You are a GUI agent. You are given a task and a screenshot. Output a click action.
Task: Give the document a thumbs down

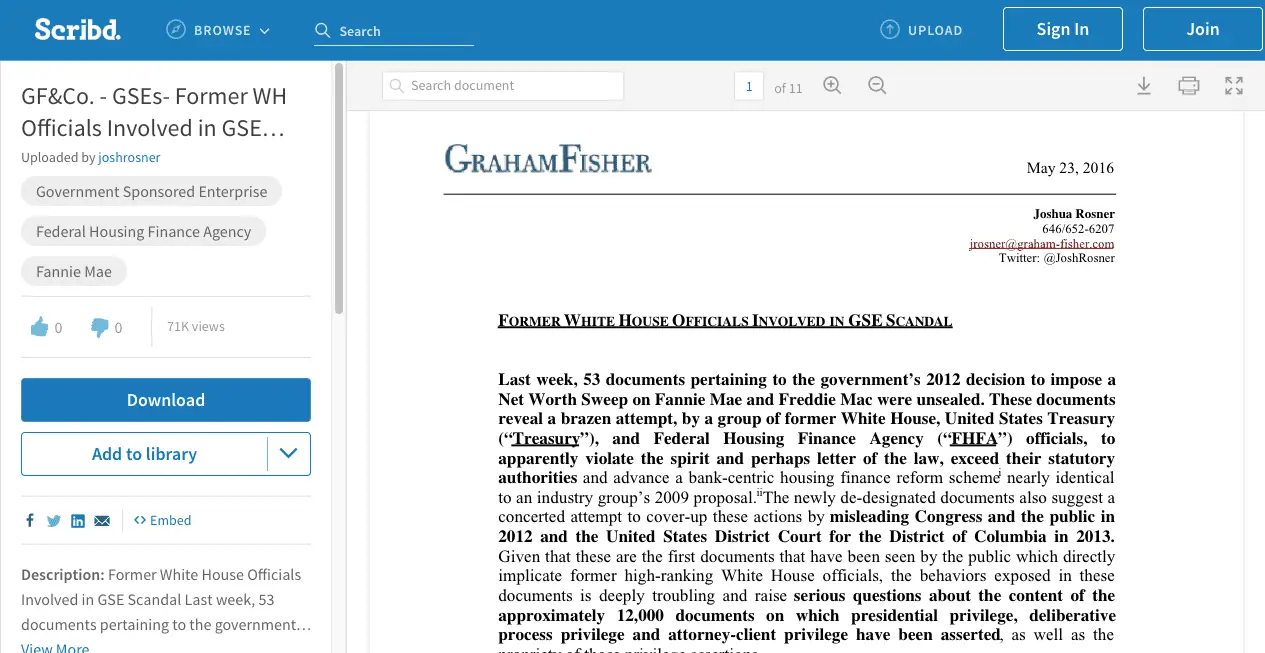pyautogui.click(x=99, y=327)
